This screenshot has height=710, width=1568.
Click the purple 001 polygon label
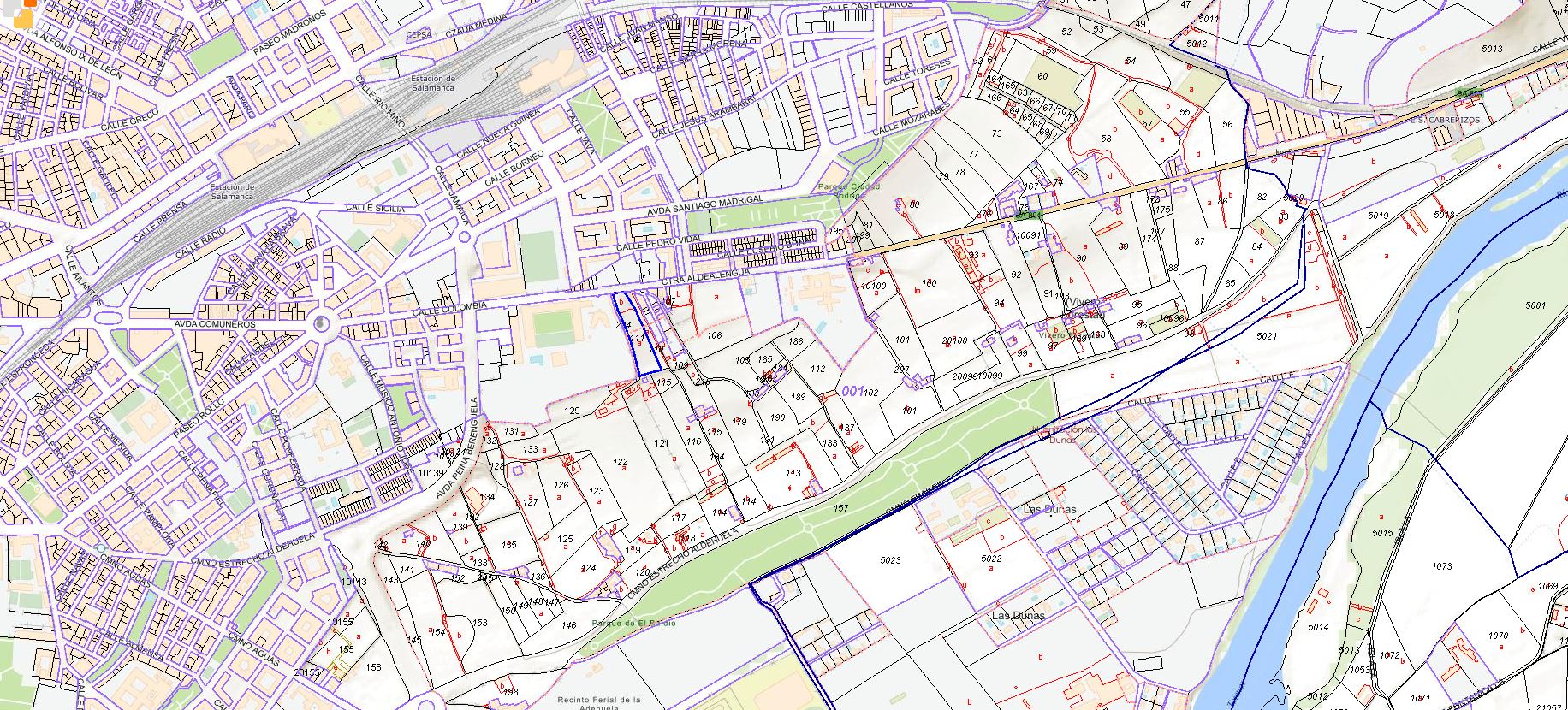(851, 391)
